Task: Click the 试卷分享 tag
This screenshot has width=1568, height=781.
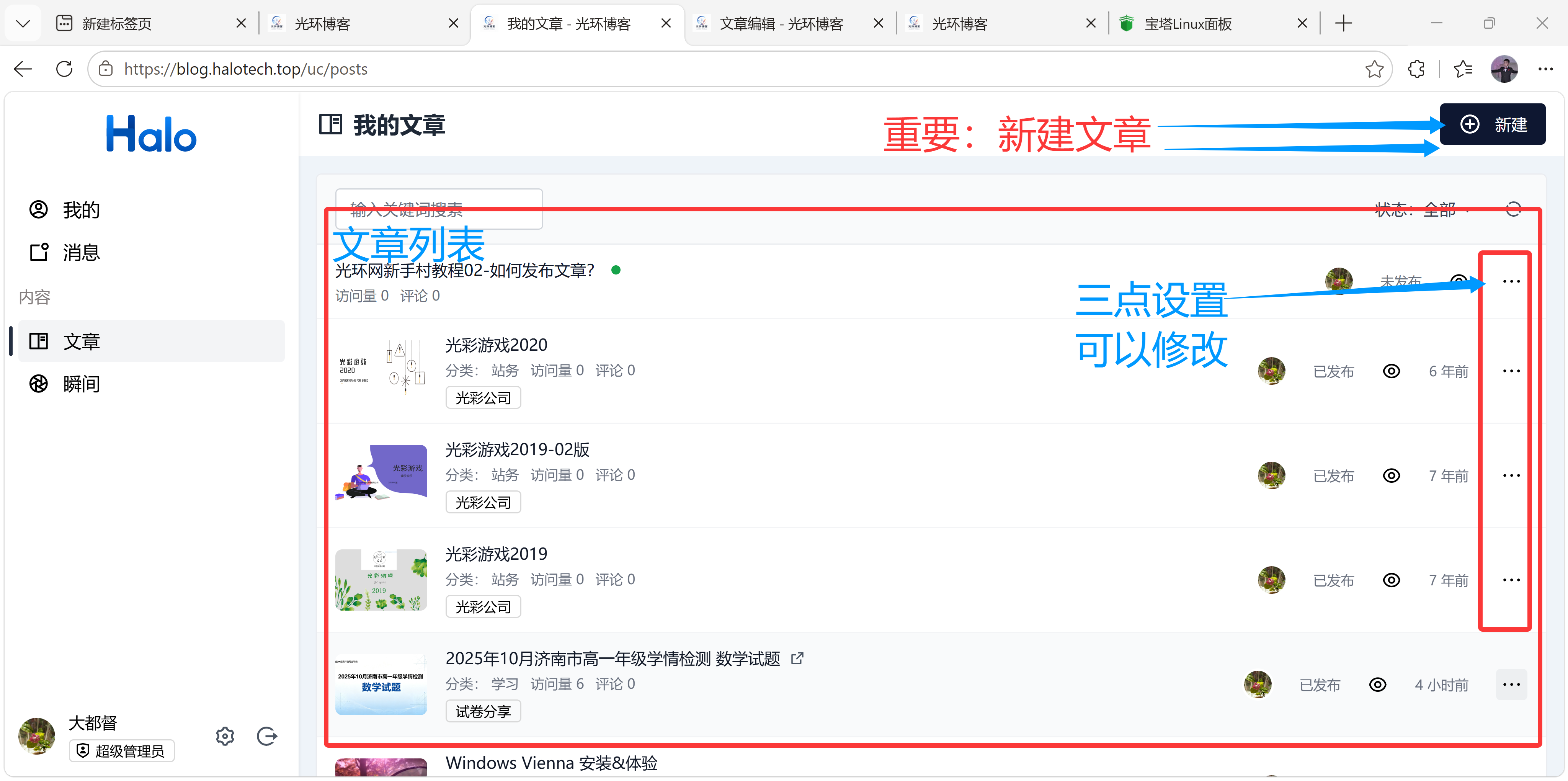Action: coord(483,711)
